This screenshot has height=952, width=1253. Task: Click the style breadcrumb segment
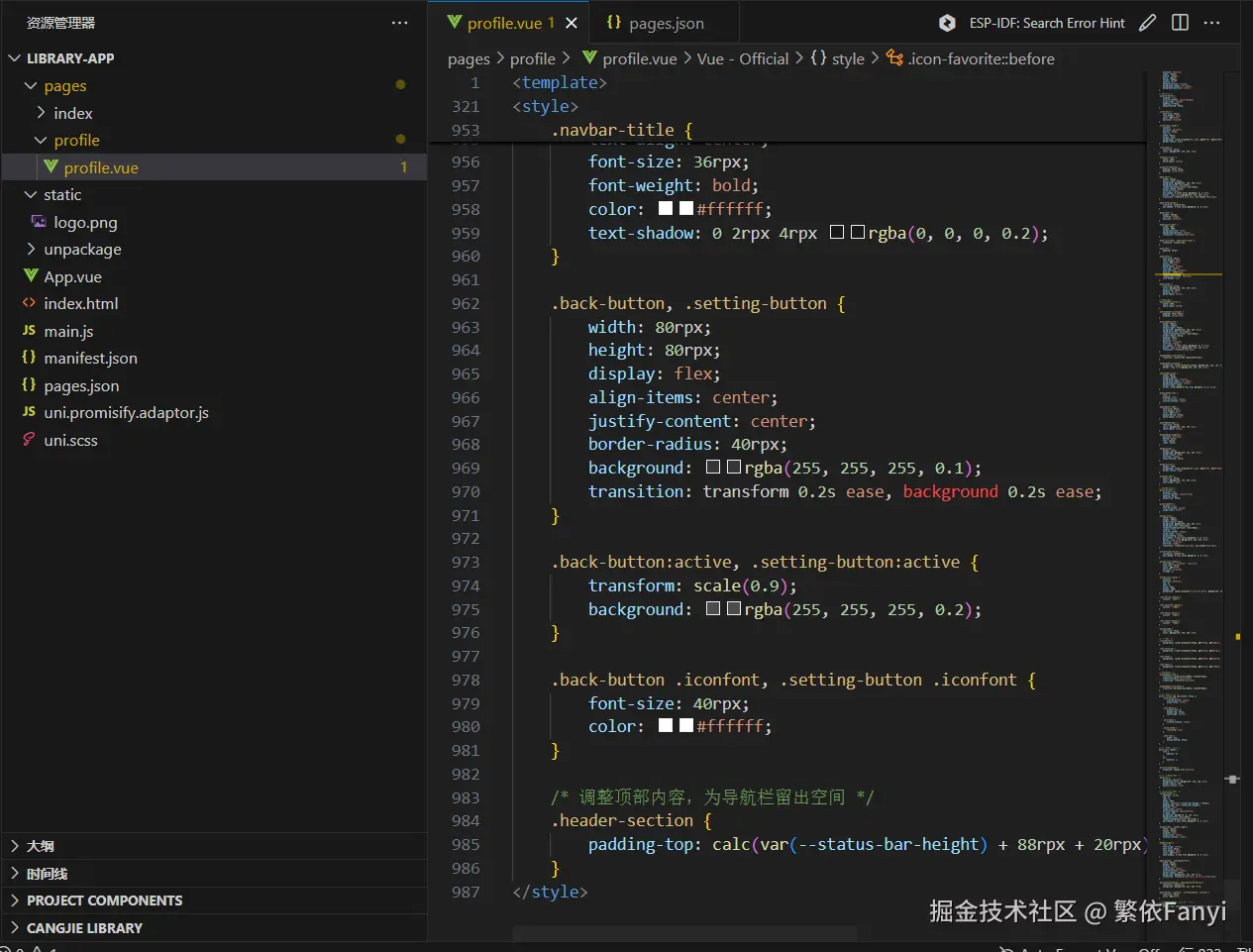click(x=848, y=59)
